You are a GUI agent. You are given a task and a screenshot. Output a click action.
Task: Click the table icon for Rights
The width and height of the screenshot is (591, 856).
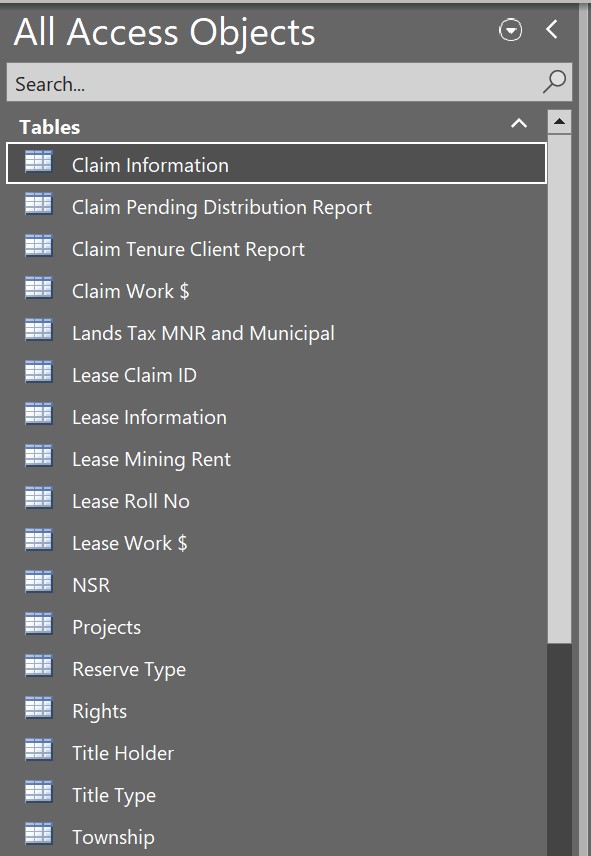pyautogui.click(x=38, y=709)
